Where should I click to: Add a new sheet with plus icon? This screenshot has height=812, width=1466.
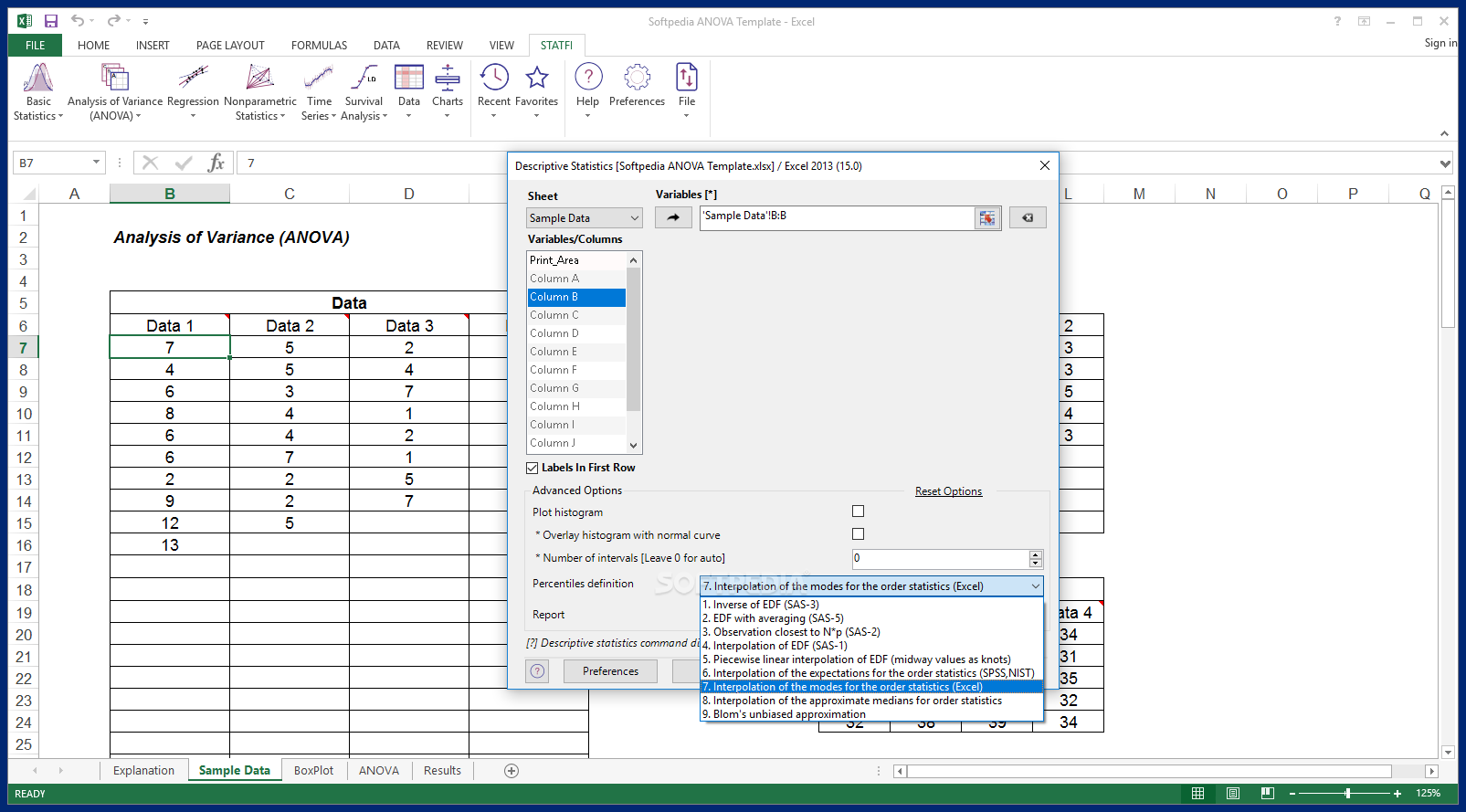pyautogui.click(x=512, y=771)
